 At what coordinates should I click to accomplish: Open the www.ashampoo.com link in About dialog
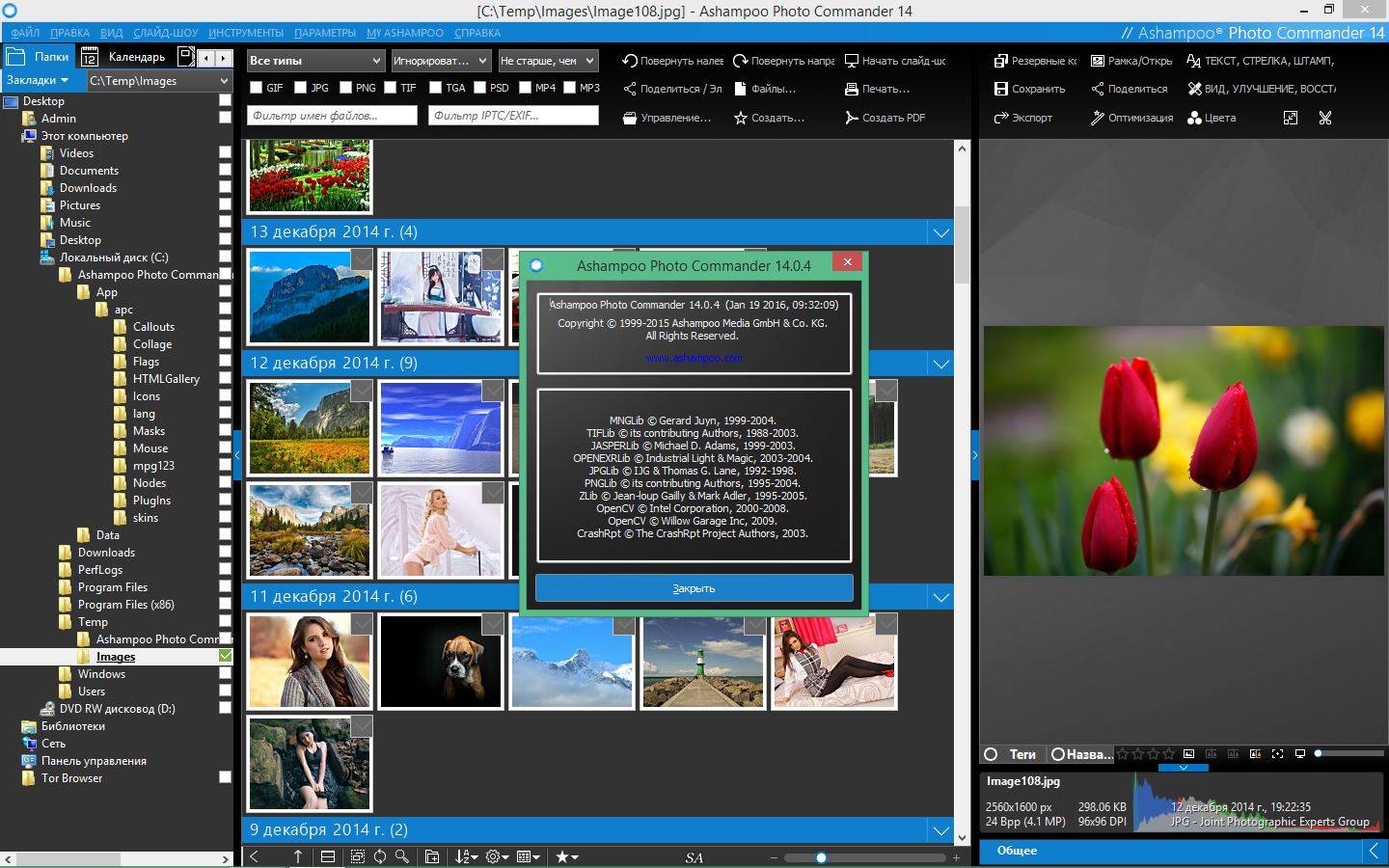point(694,358)
